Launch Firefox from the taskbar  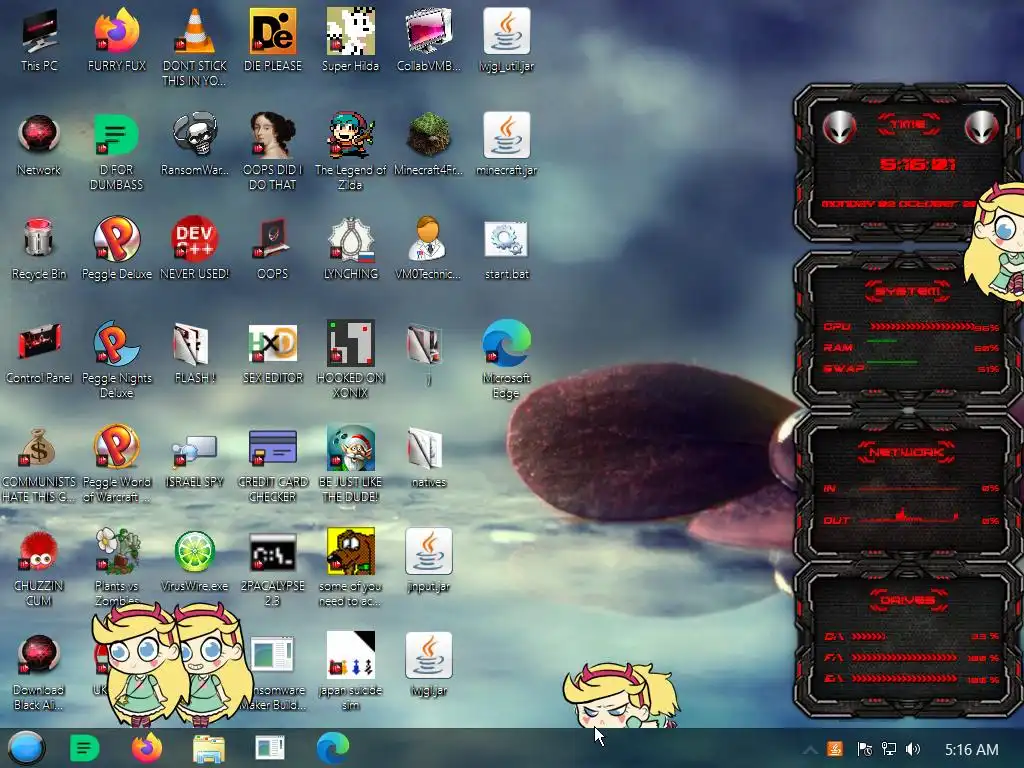[x=147, y=748]
